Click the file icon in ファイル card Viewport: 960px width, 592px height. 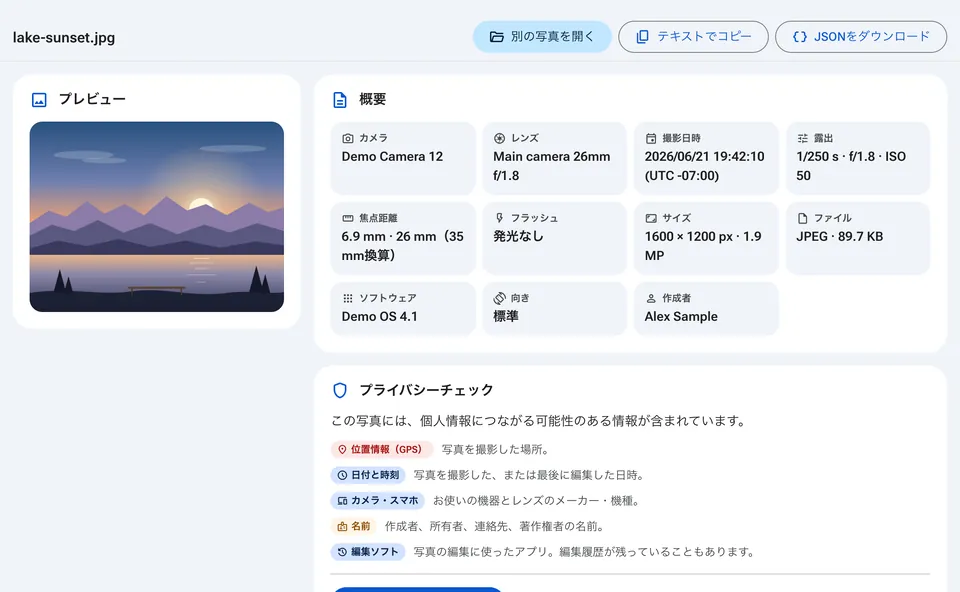click(x=803, y=218)
